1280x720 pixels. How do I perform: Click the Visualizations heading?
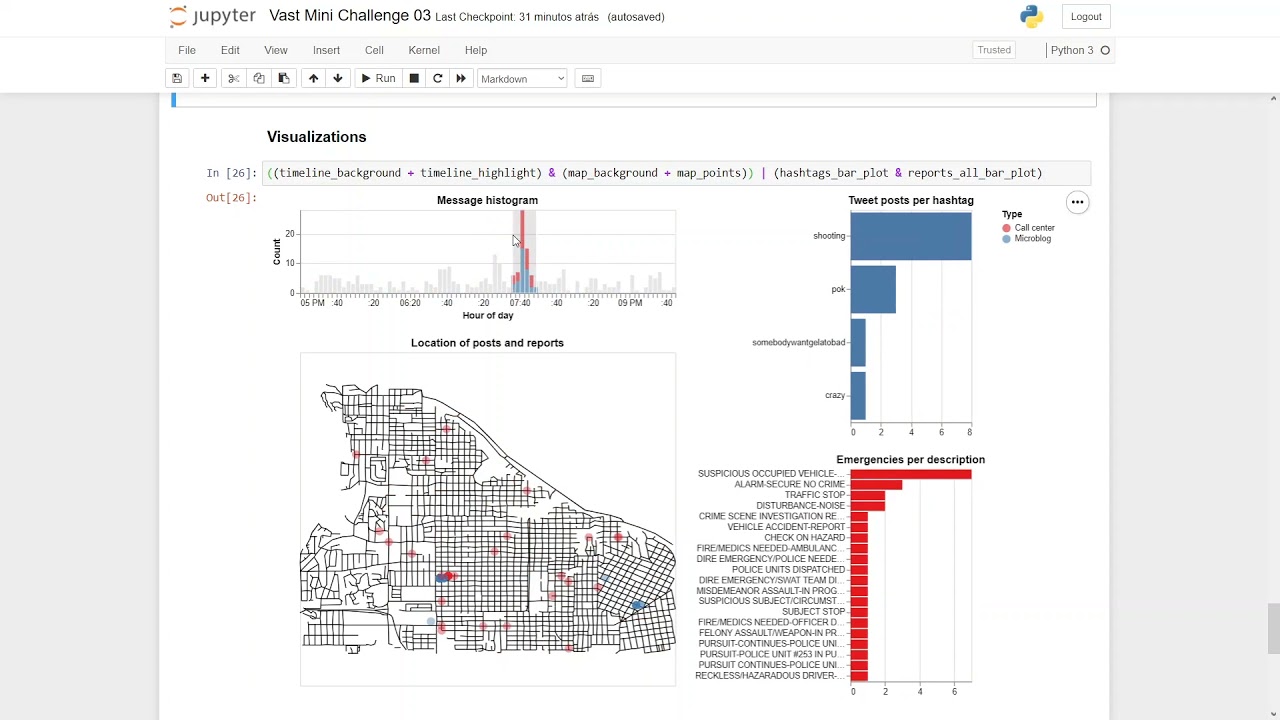pyautogui.click(x=317, y=137)
